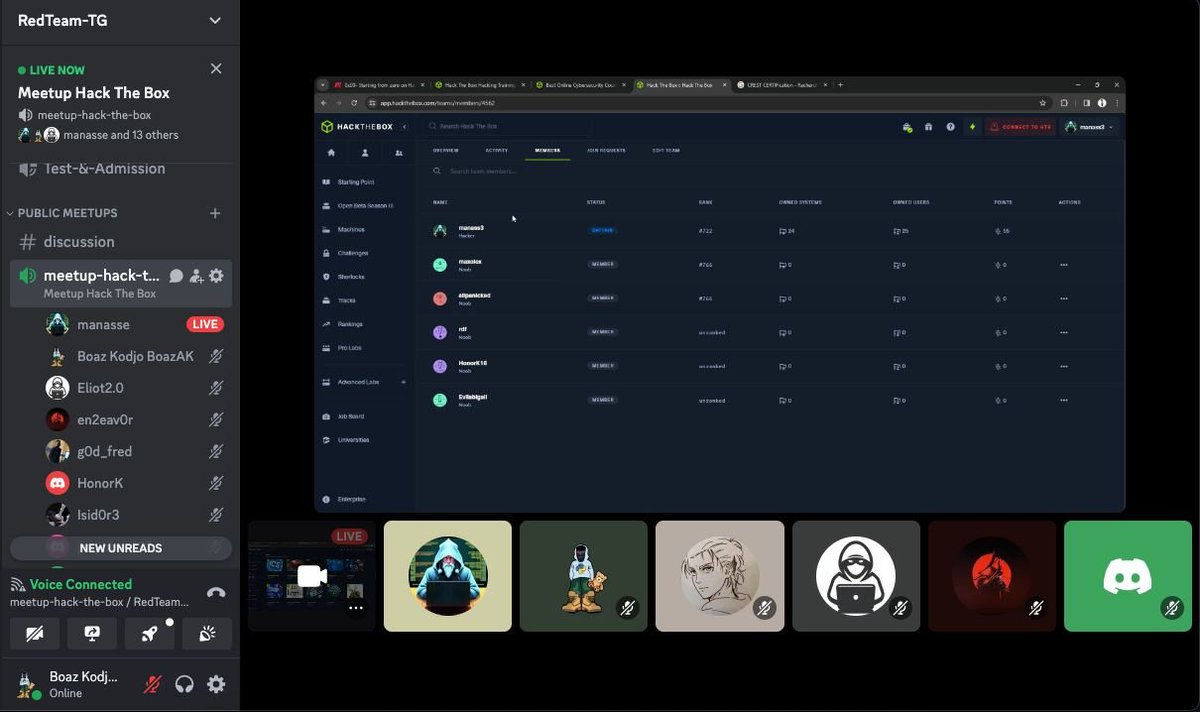Open manasse3 account dropdown in stream
Screen dimensions: 1200x712
[1089, 127]
